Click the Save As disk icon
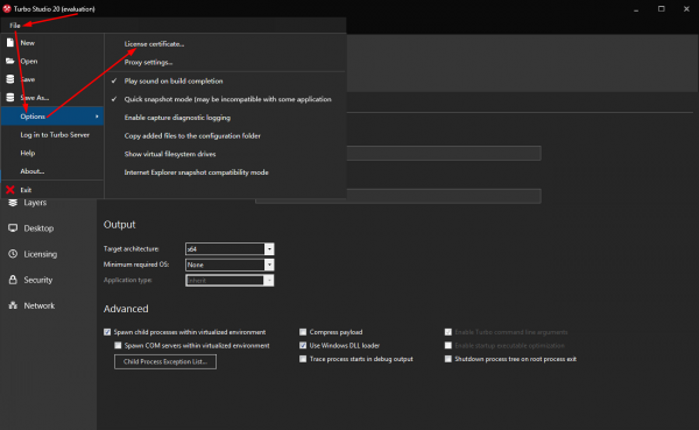 coord(10,98)
